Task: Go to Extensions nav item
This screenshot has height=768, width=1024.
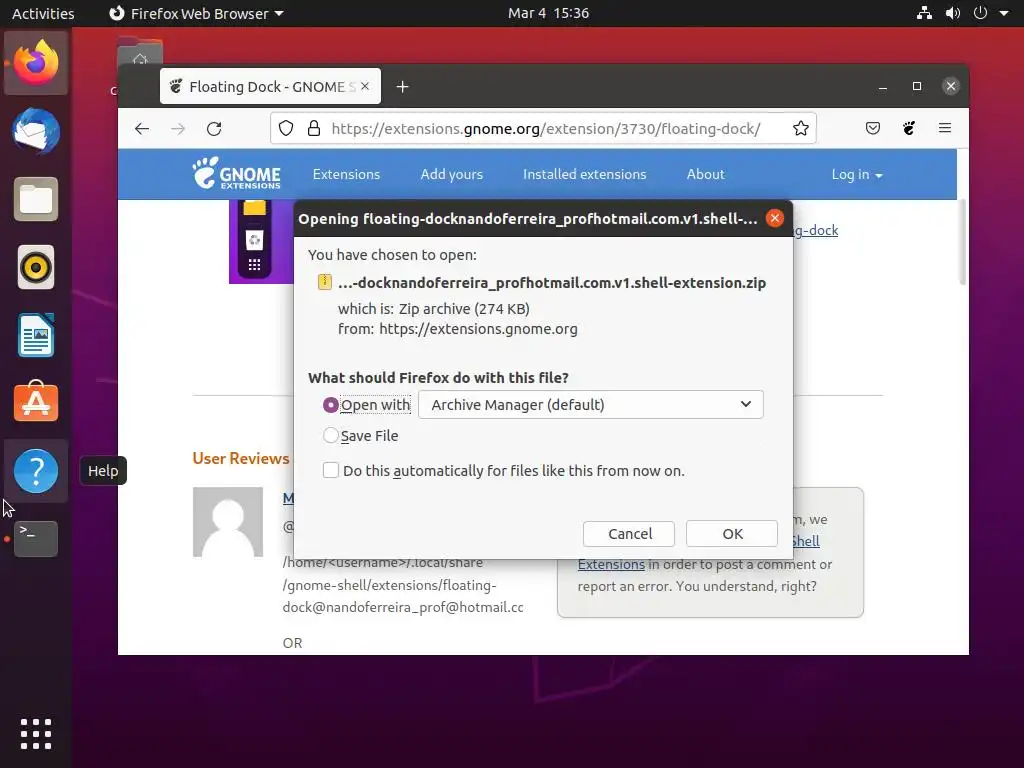Action: click(346, 174)
